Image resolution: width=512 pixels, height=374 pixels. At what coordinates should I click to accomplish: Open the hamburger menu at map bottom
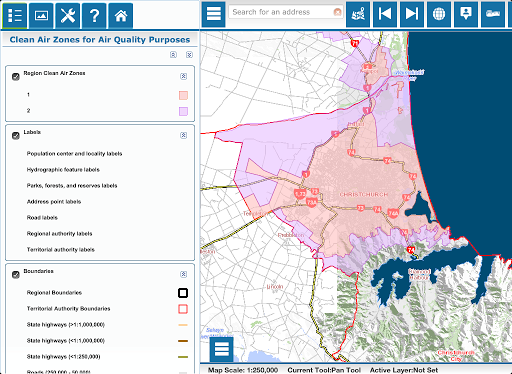tap(222, 349)
